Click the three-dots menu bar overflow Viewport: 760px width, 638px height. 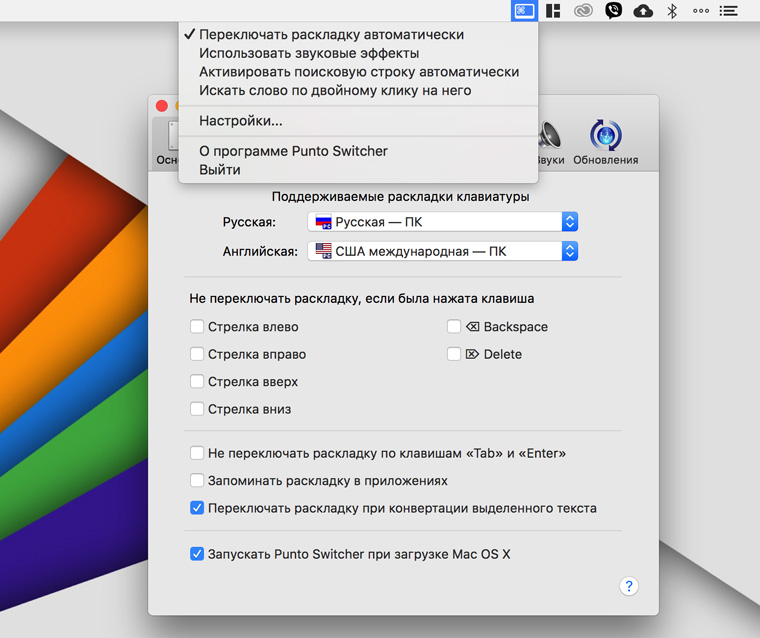(x=701, y=11)
